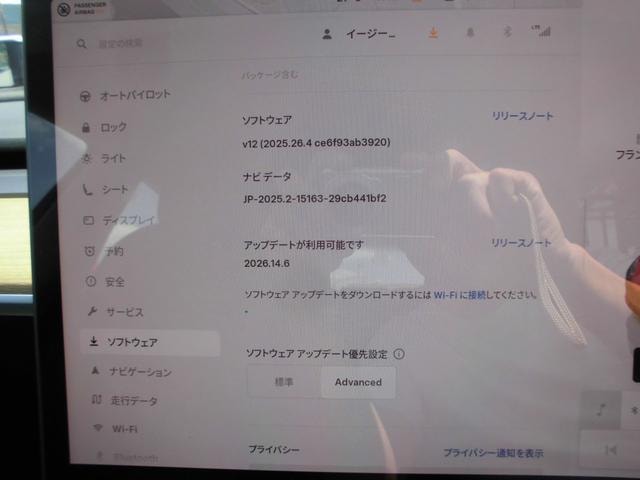Open the 走行データ trips menu

coord(125,400)
